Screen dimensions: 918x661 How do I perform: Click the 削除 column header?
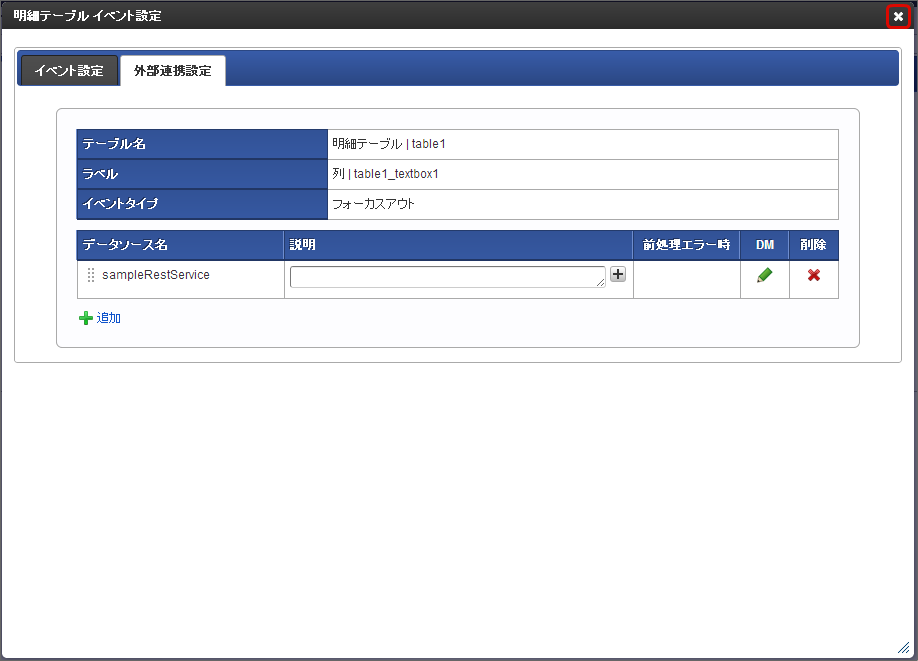pos(814,245)
